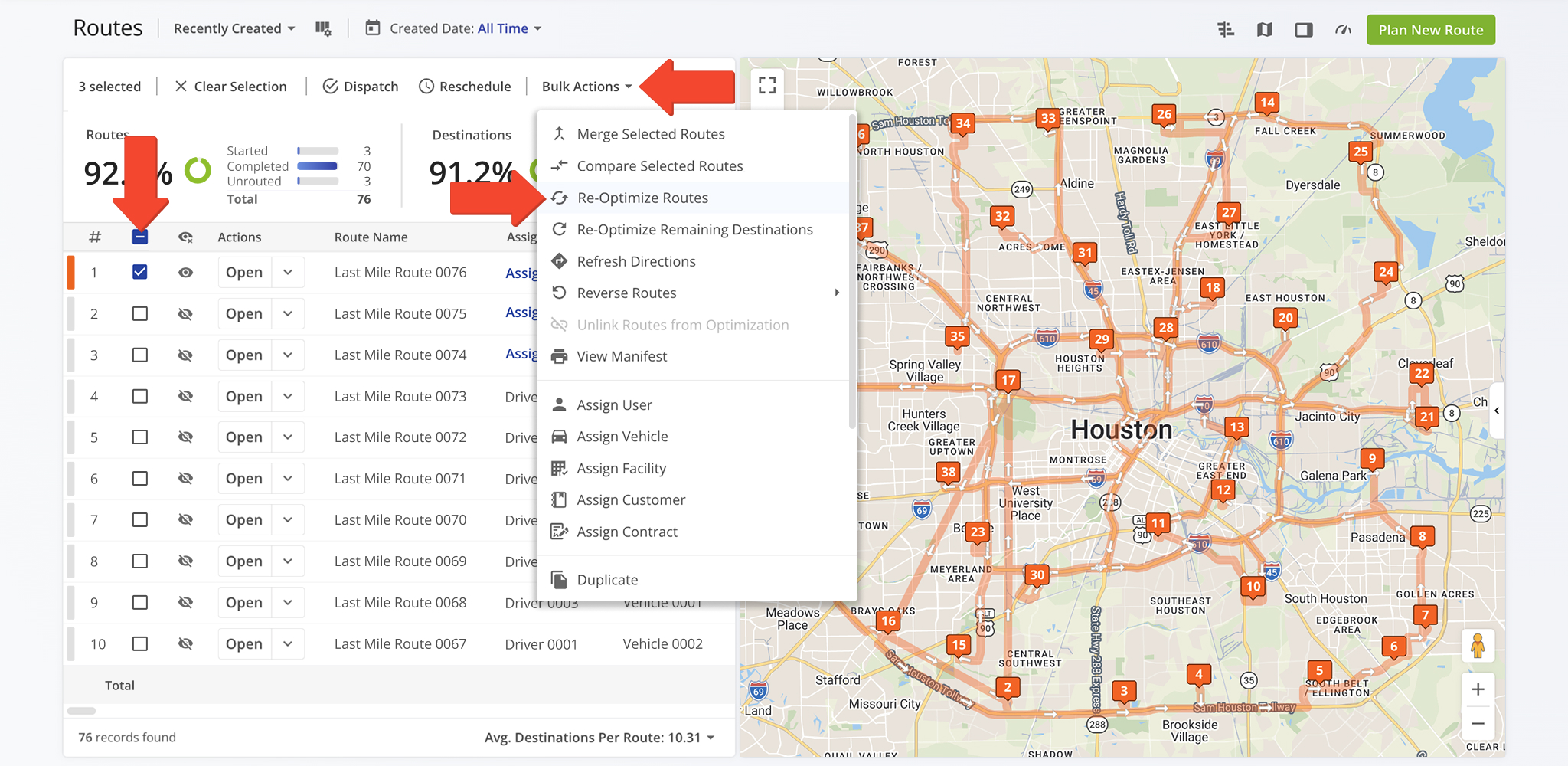Show Last Mile Route 0075 on map

point(185,314)
